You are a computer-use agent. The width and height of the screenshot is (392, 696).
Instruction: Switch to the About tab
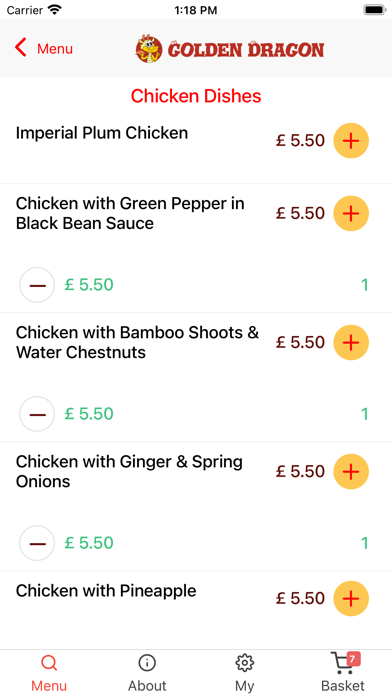(x=147, y=672)
